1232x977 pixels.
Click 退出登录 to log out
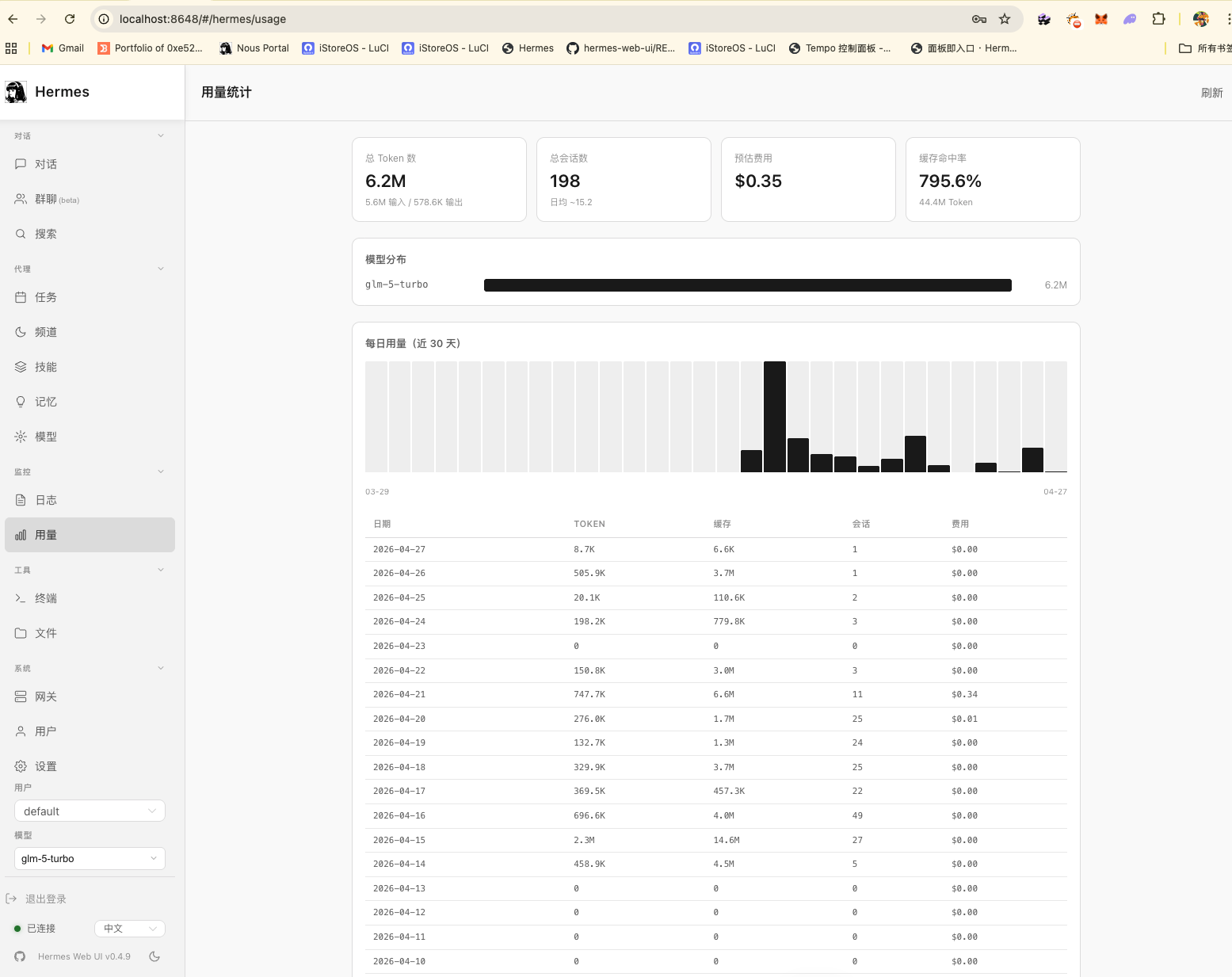coord(44,899)
